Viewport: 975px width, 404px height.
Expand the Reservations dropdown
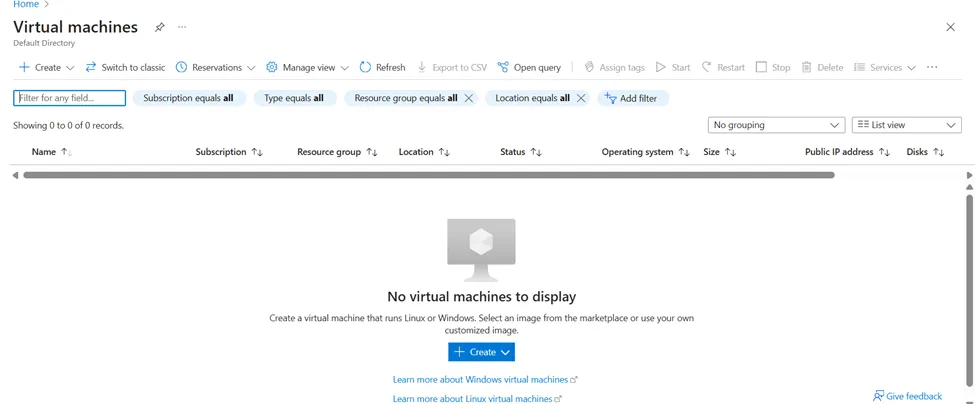[216, 67]
